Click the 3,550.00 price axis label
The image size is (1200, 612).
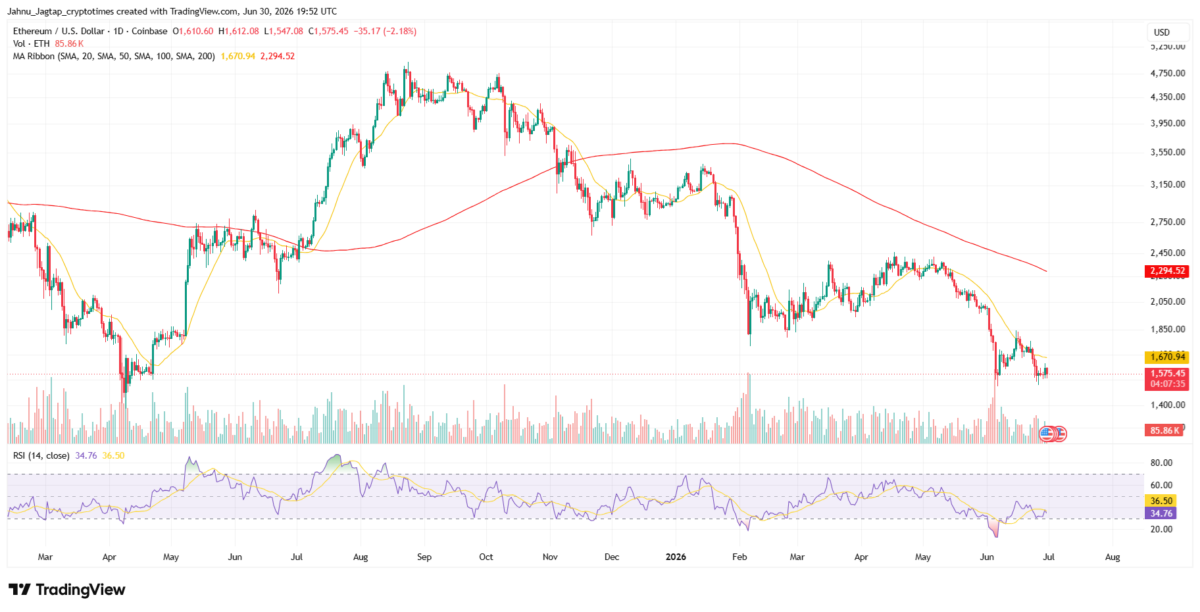click(1167, 152)
